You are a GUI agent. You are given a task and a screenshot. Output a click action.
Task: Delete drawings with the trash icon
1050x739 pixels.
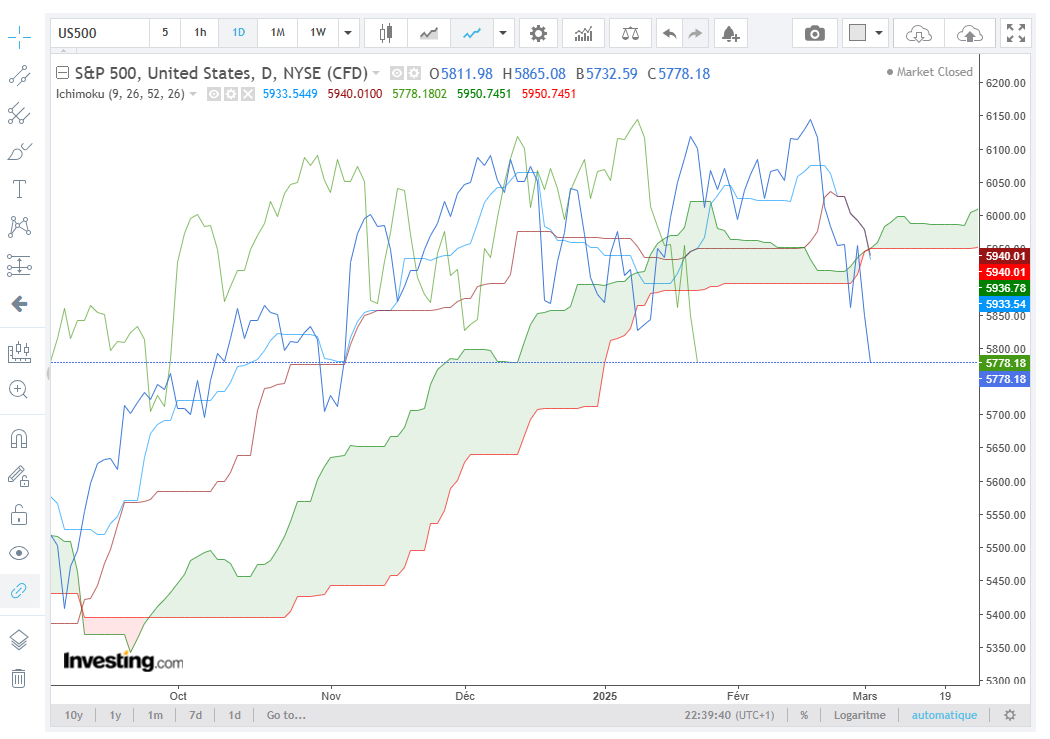19,678
